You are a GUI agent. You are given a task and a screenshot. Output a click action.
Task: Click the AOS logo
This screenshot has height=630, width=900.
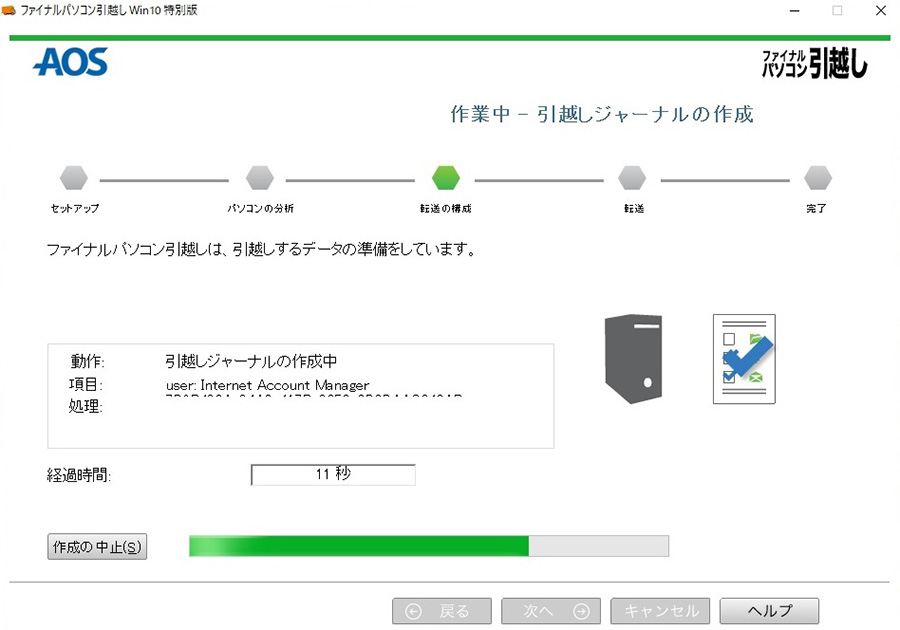(71, 62)
